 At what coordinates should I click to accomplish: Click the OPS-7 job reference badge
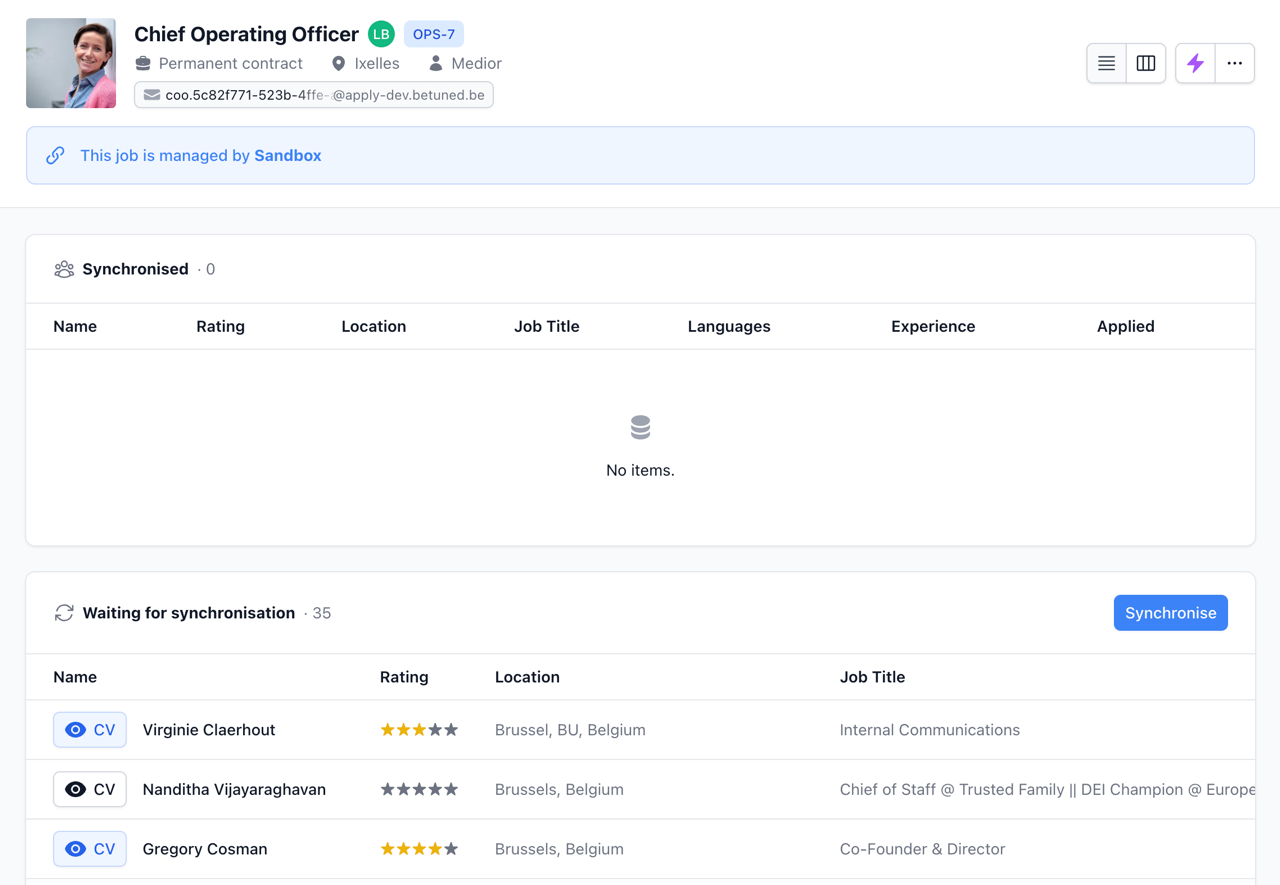click(434, 34)
